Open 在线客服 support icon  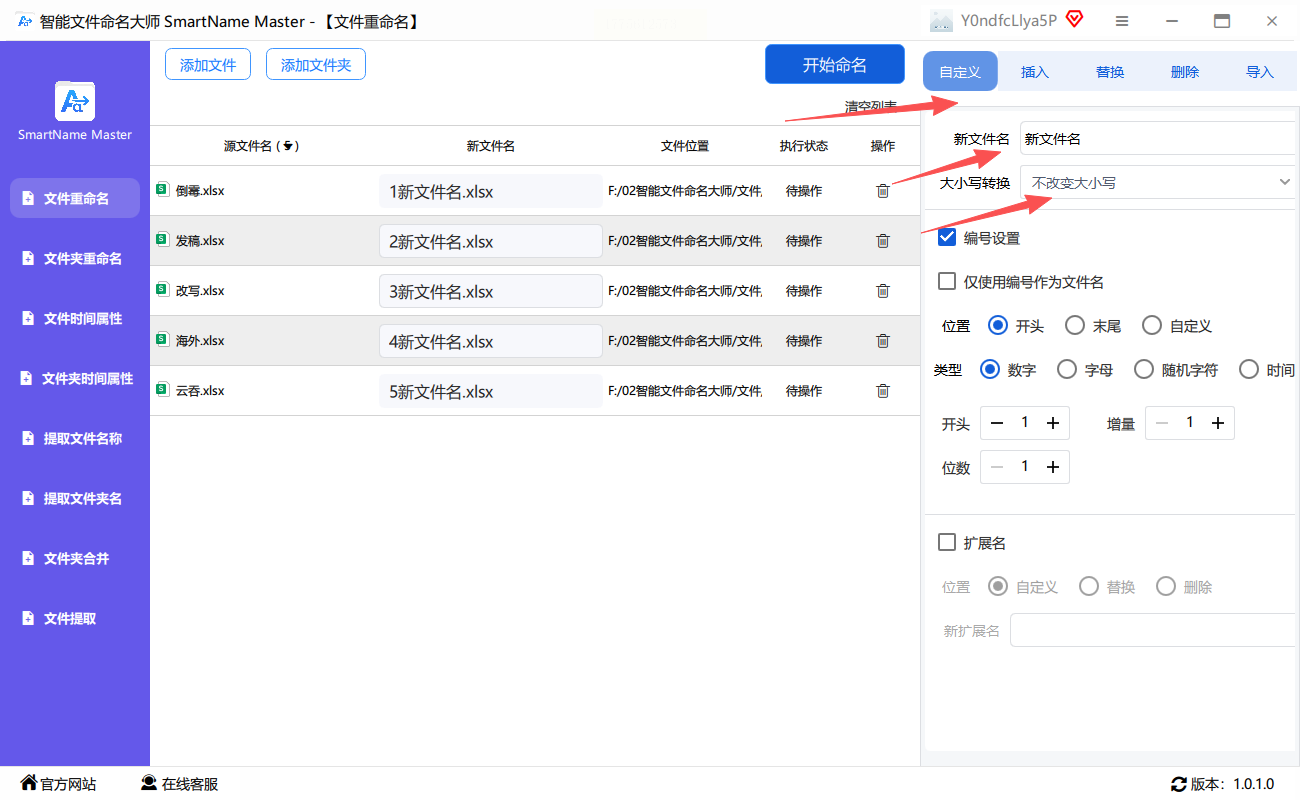(149, 783)
